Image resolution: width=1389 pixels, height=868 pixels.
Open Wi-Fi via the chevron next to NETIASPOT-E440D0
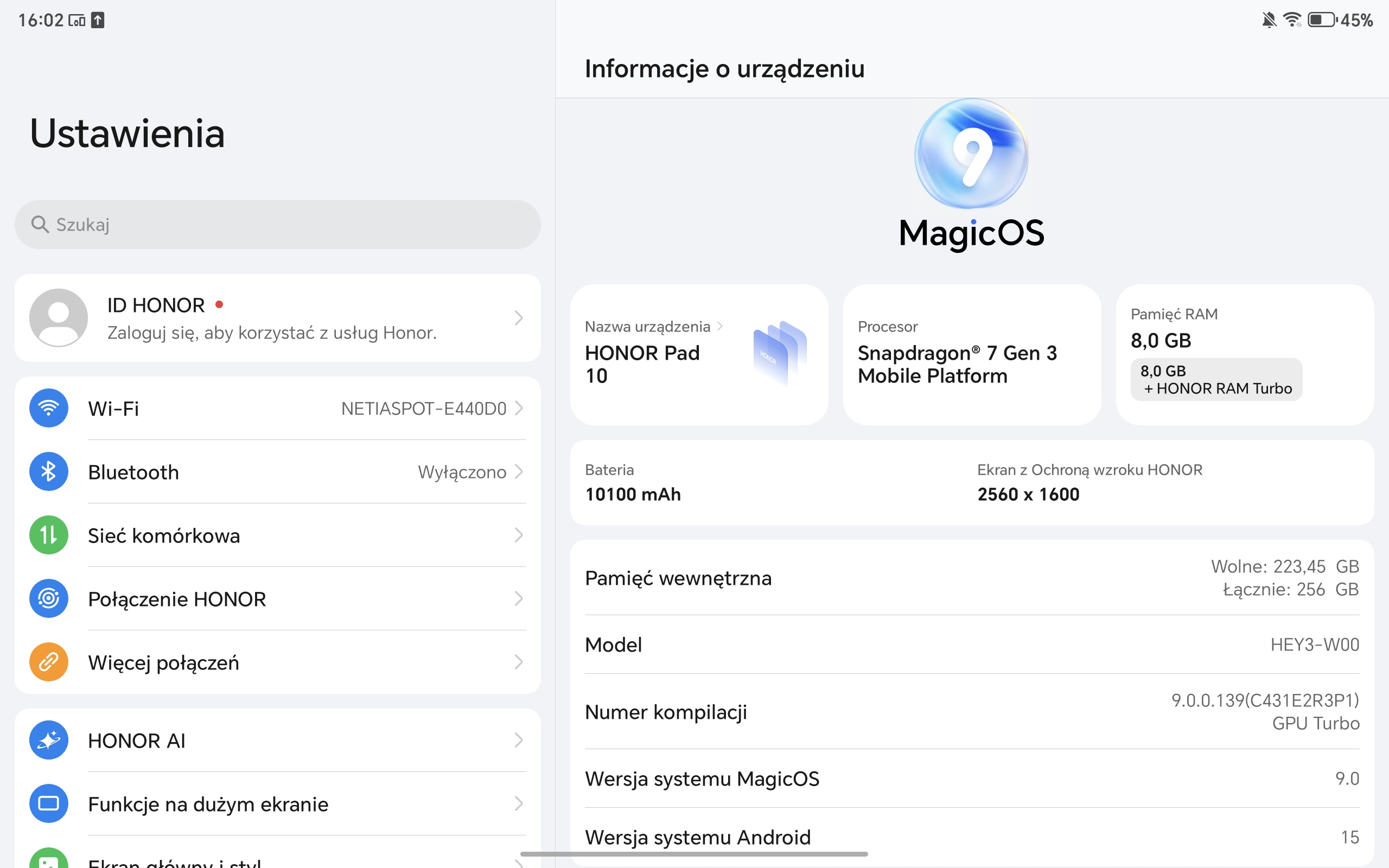tap(519, 408)
